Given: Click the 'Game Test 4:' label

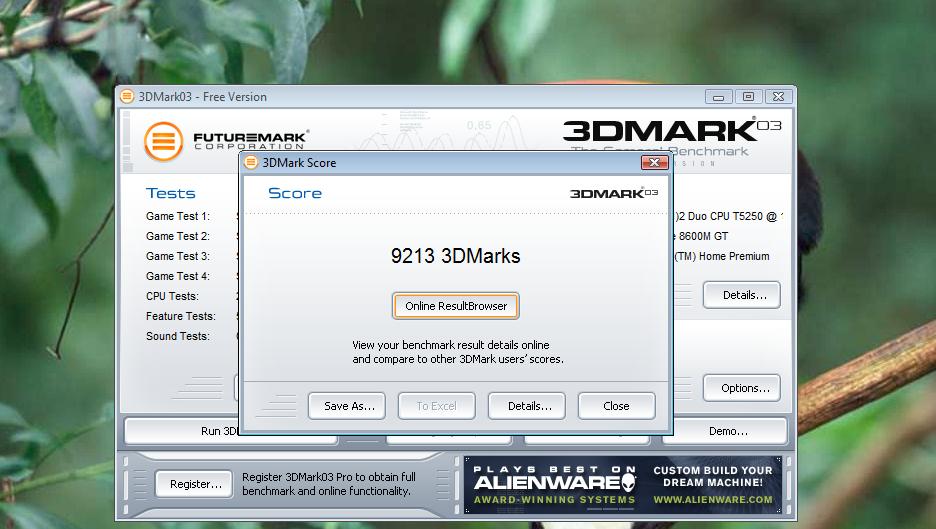Looking at the screenshot, I should click(178, 276).
